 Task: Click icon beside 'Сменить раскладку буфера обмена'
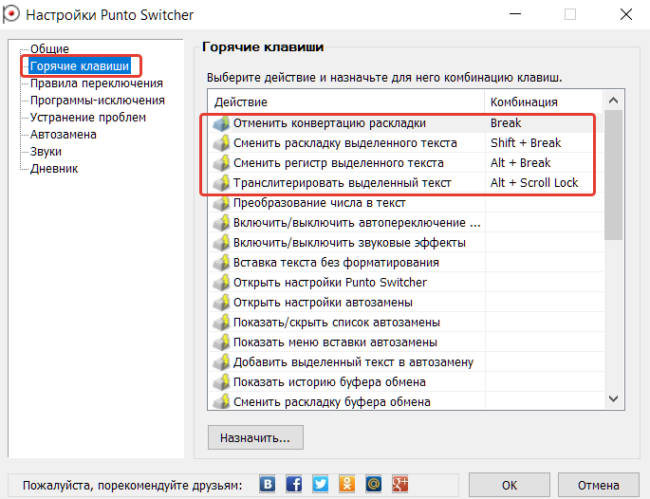point(221,401)
